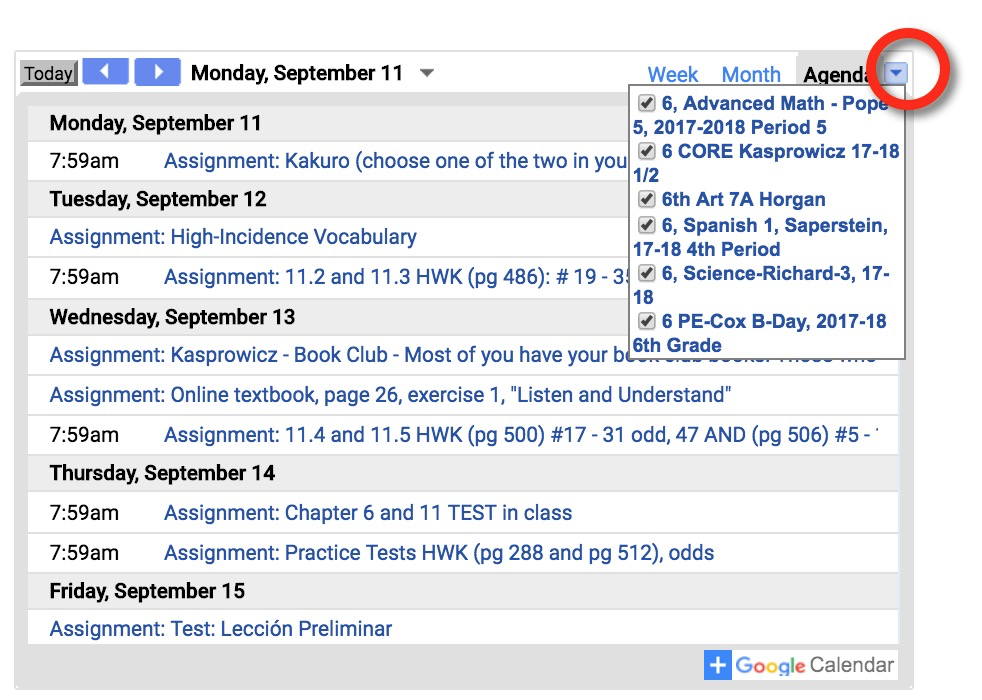Screen dimensions: 982x700
Task: Open High-Incidence Vocabulary assignment
Action: pyautogui.click(x=233, y=237)
